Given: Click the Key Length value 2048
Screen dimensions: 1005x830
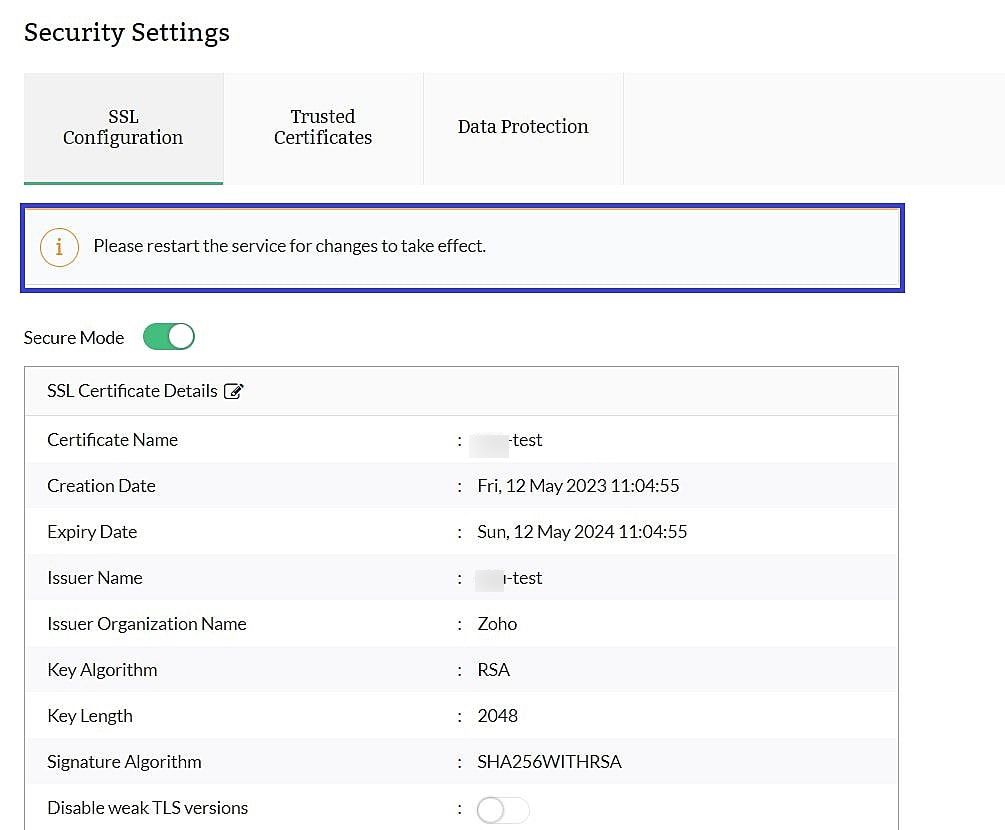Looking at the screenshot, I should pyautogui.click(x=497, y=716).
